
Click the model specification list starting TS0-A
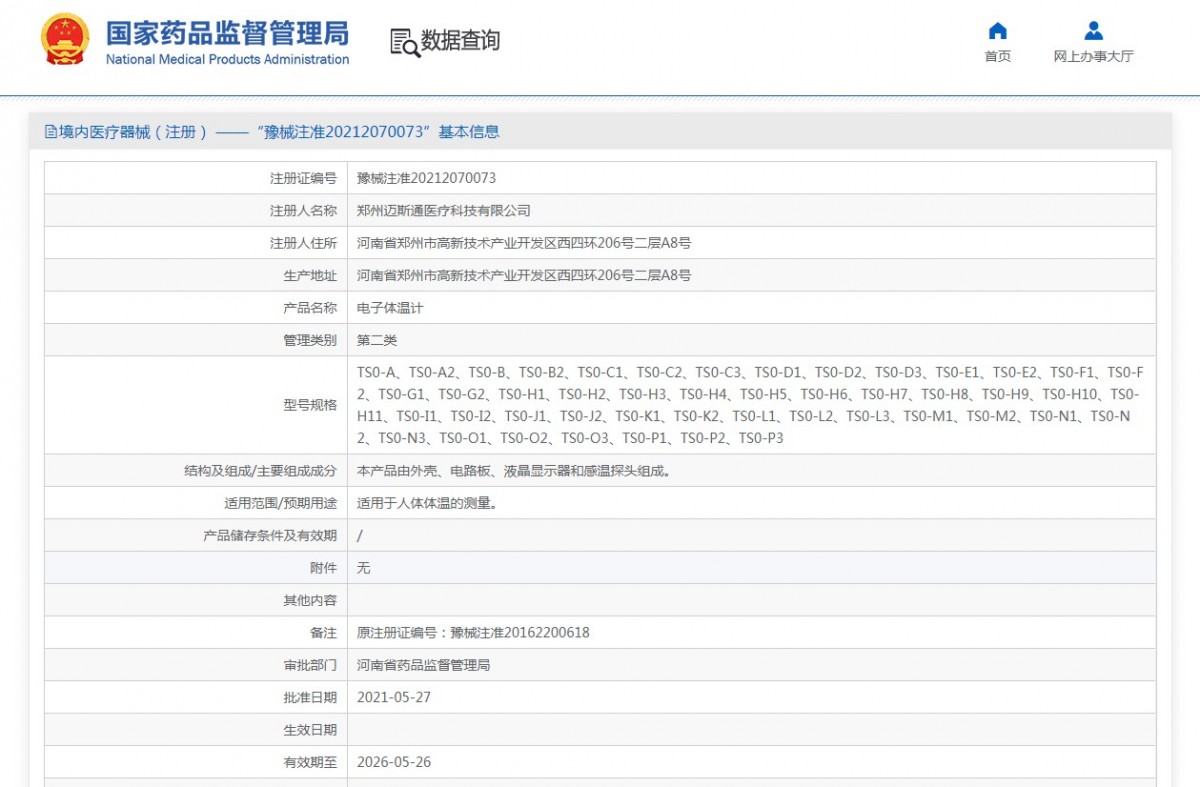[x=750, y=405]
